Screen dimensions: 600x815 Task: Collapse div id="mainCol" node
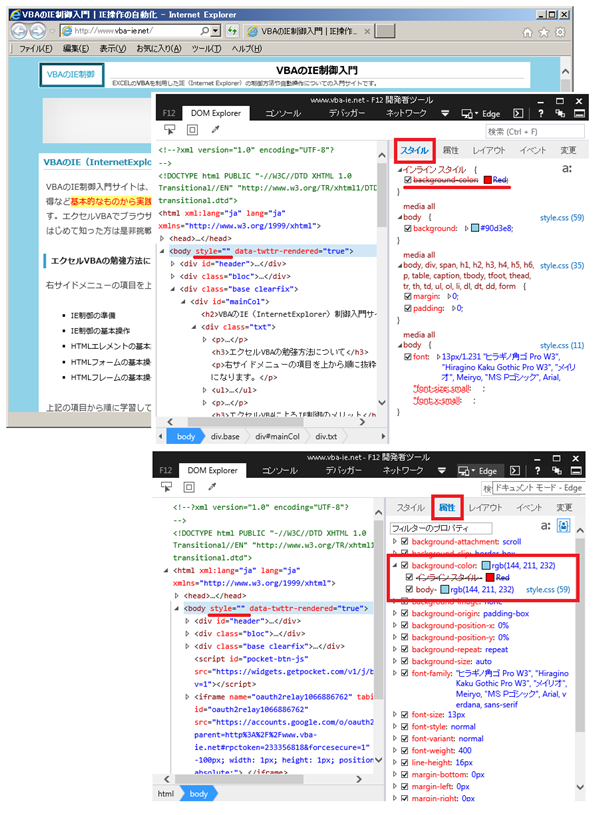click(183, 301)
